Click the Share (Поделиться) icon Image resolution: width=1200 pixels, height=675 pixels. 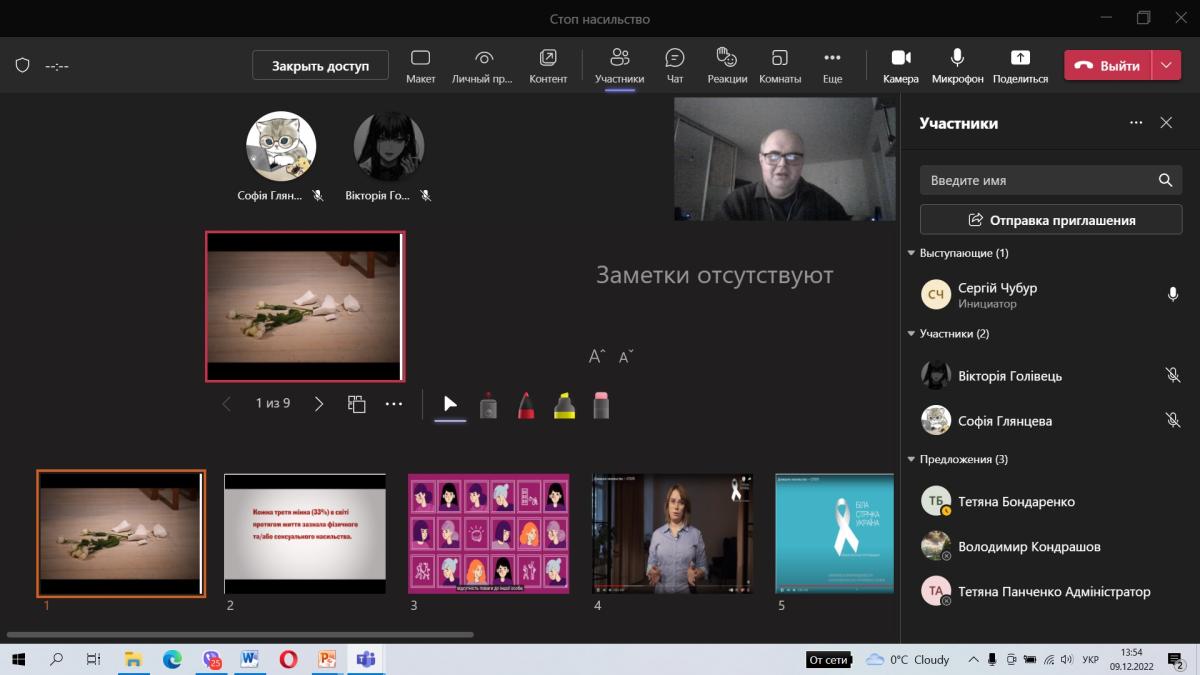click(1020, 65)
